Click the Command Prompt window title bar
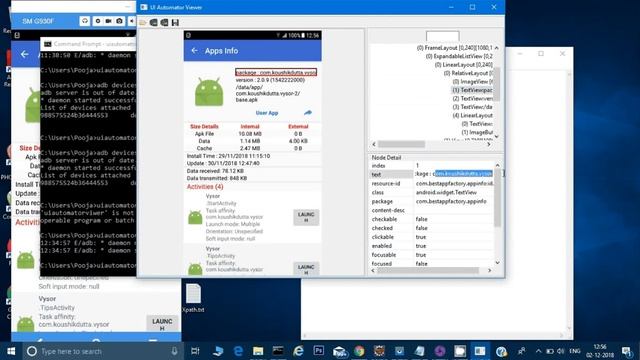 click(89, 44)
